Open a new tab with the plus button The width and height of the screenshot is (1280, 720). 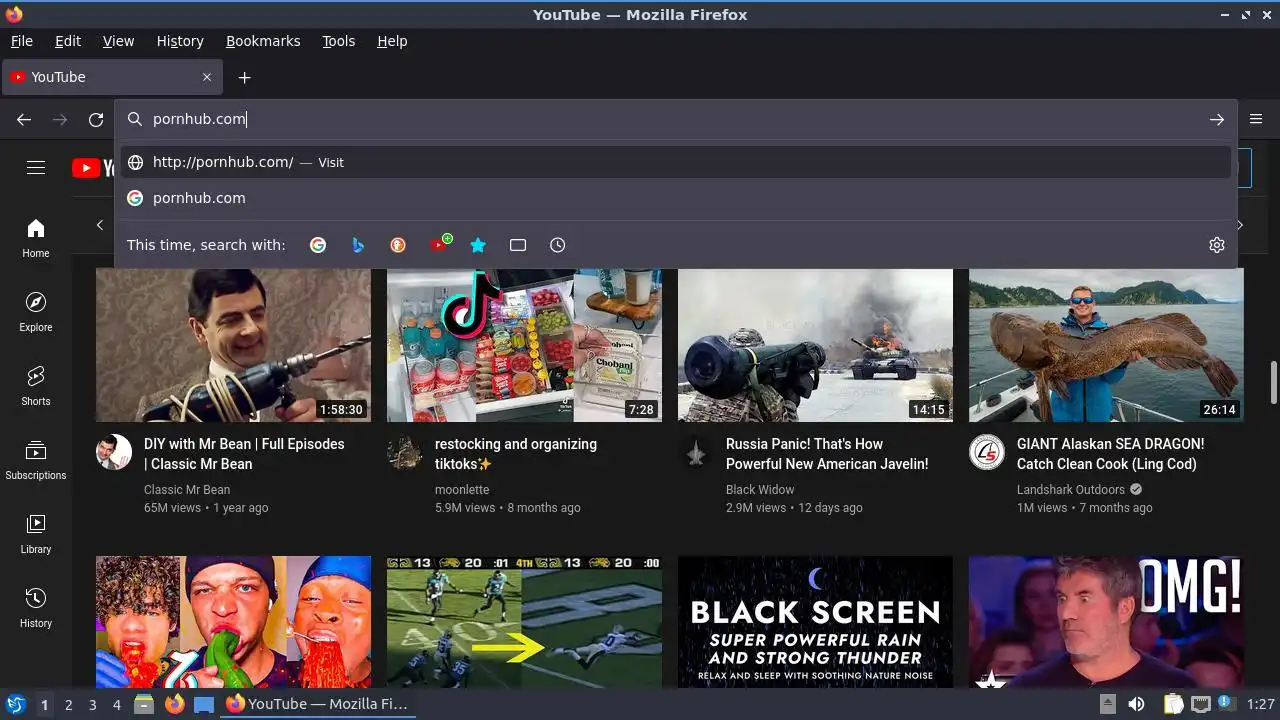pos(244,77)
